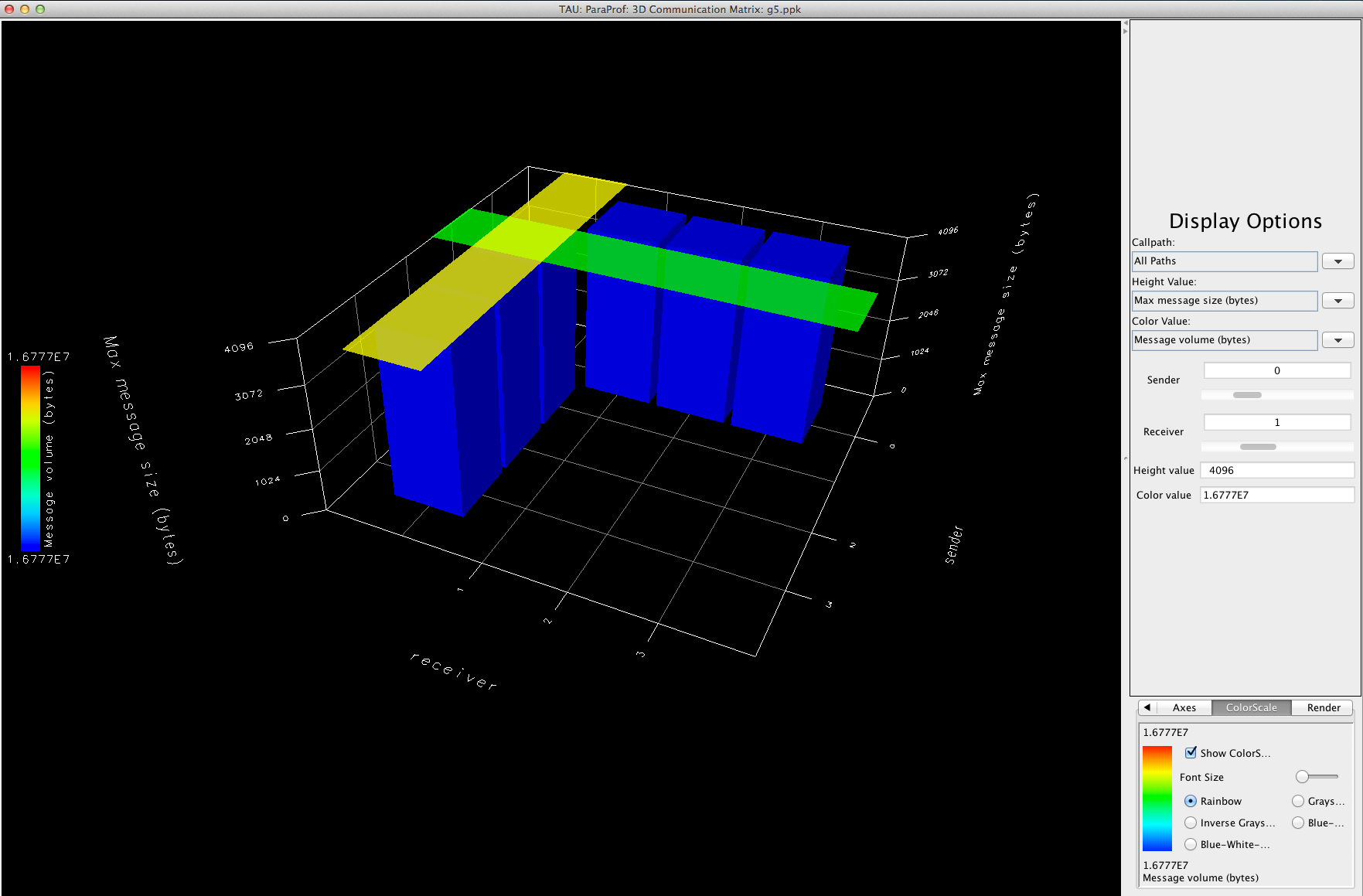Click the Sender slider handle
1363x896 pixels.
tap(1247, 395)
